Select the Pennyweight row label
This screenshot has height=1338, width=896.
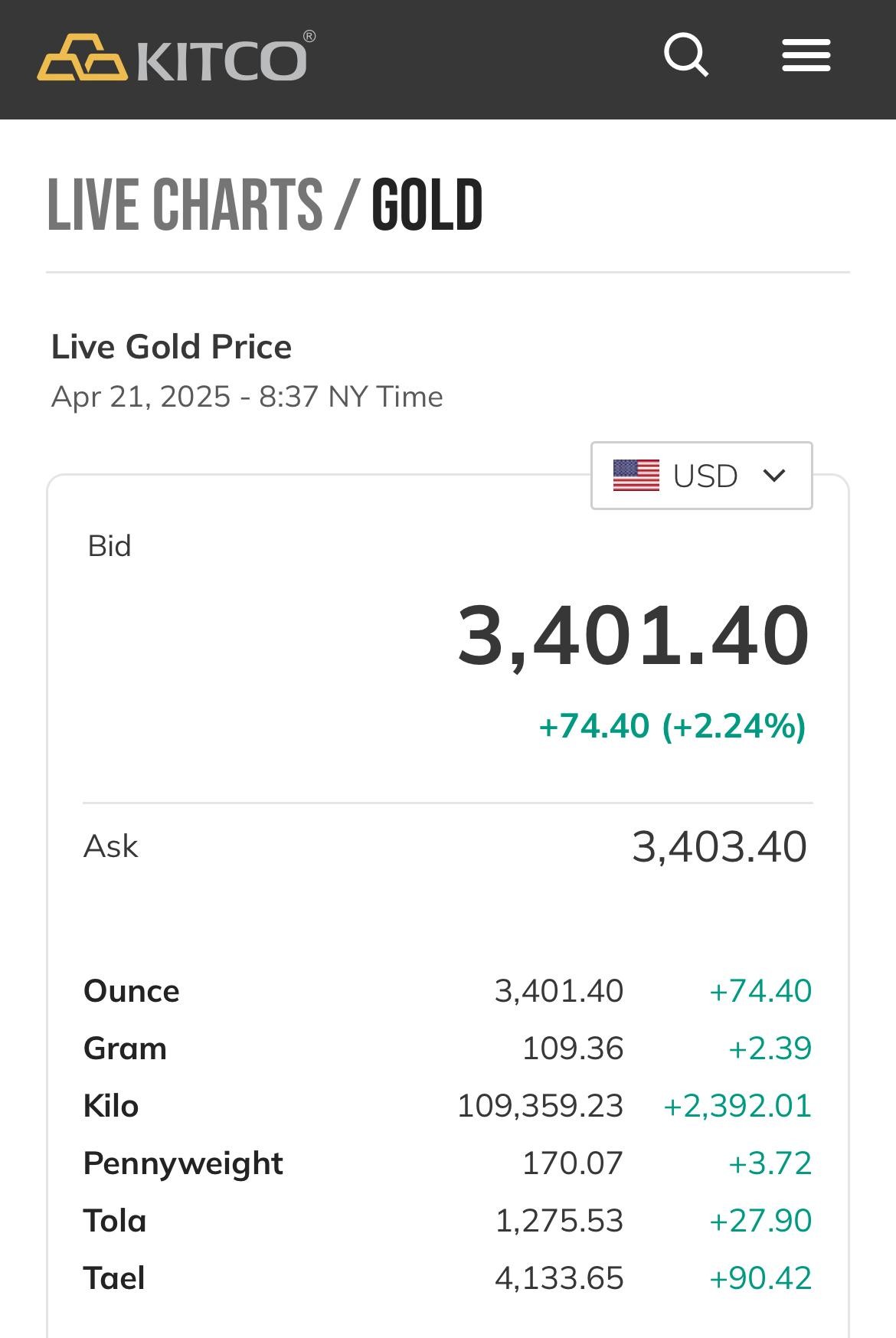pos(183,1163)
